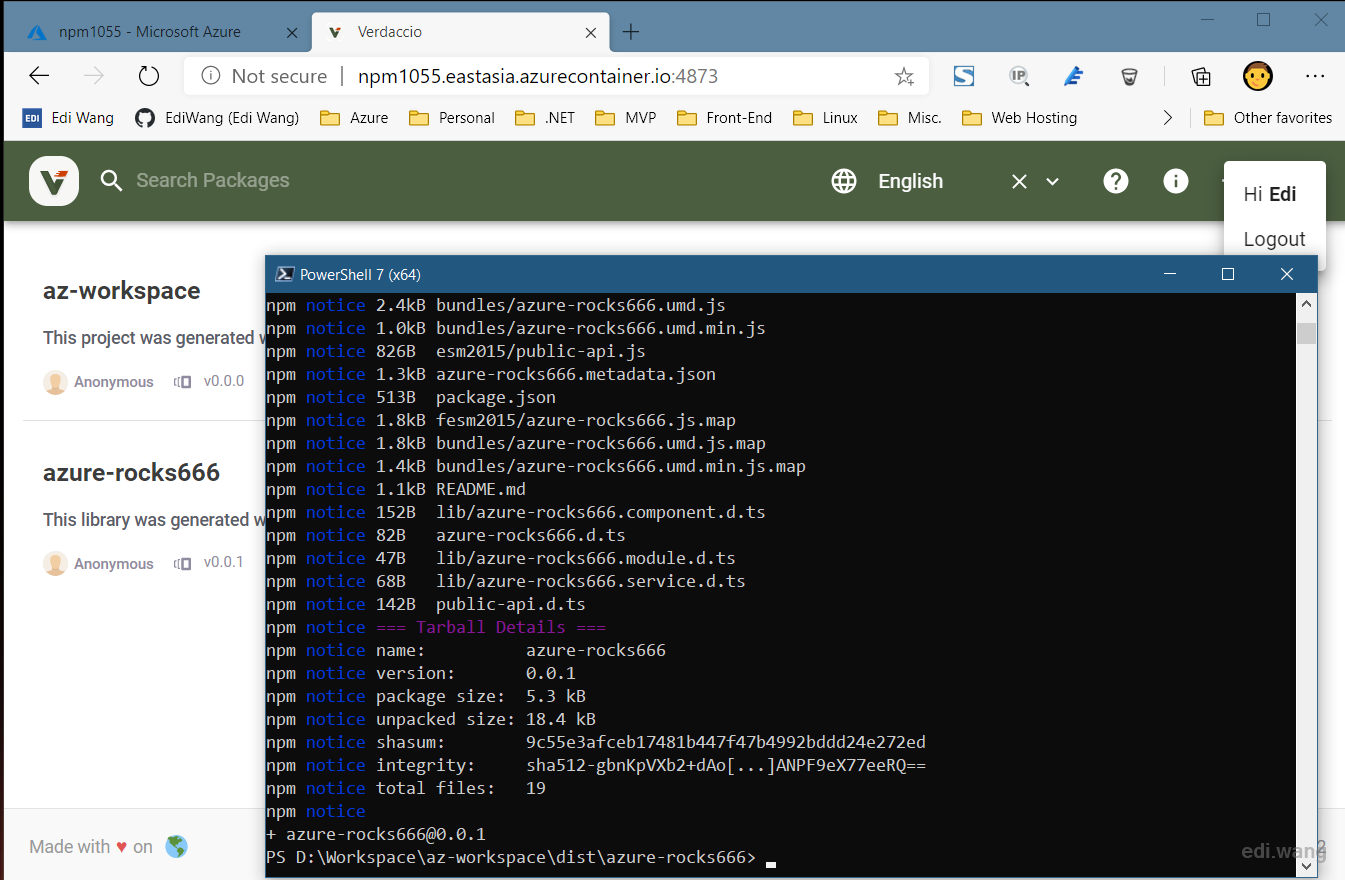Expand the English language dropdown arrow

(1052, 181)
